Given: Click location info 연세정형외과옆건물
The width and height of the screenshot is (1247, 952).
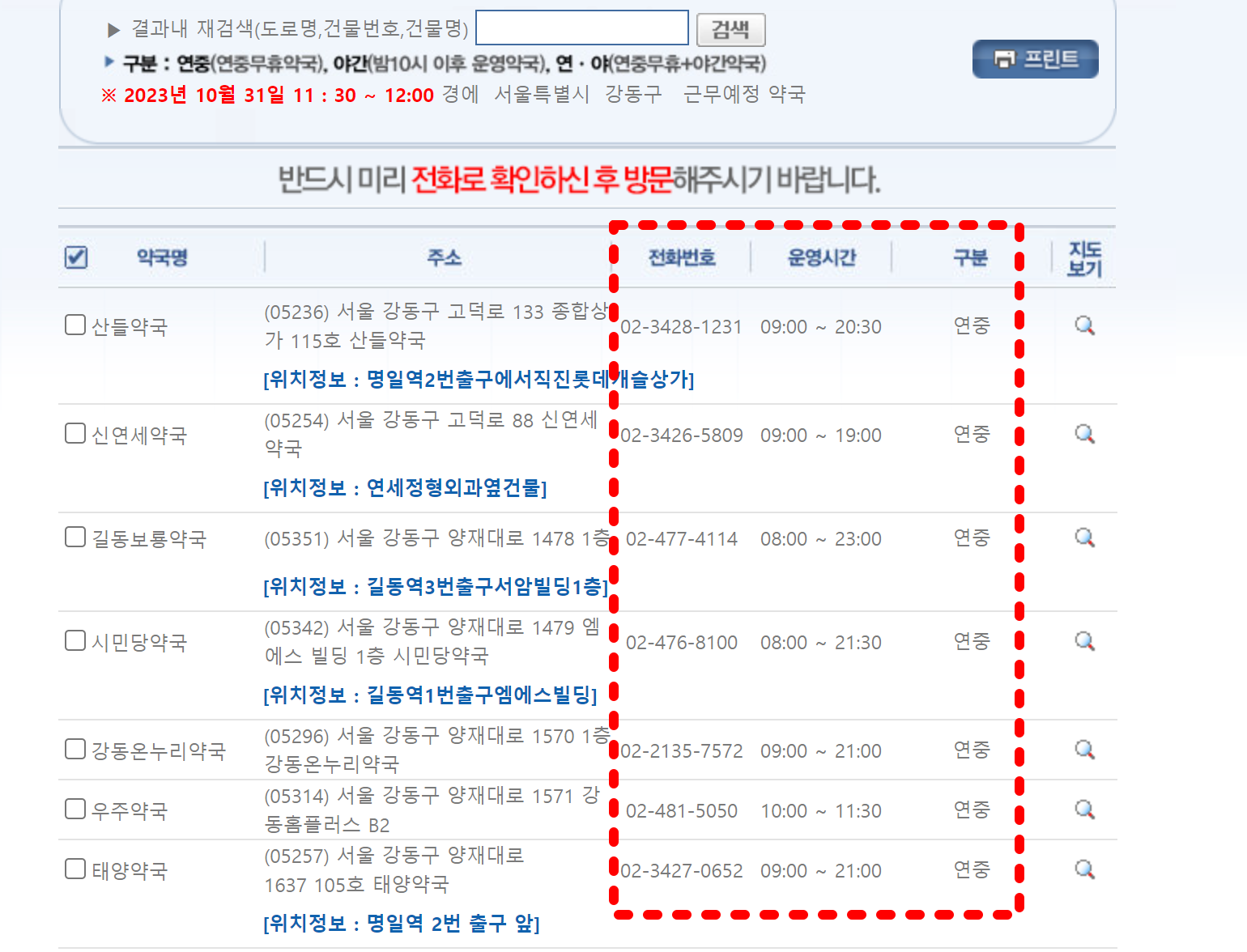Looking at the screenshot, I should (405, 487).
